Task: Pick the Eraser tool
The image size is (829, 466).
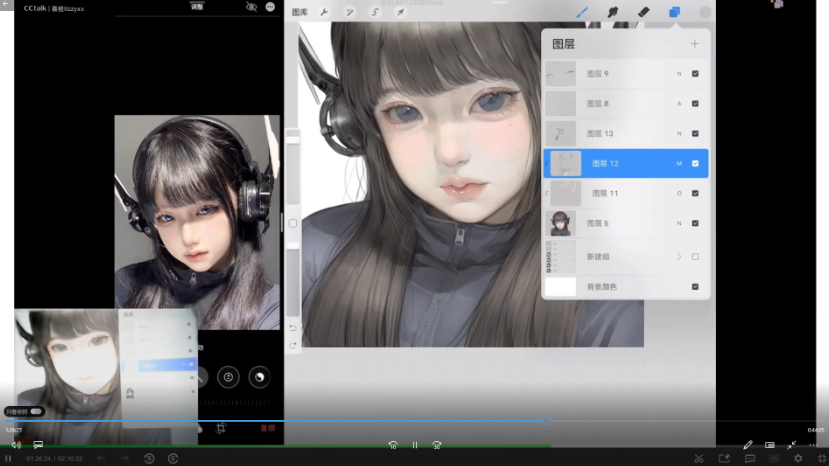Action: (643, 12)
